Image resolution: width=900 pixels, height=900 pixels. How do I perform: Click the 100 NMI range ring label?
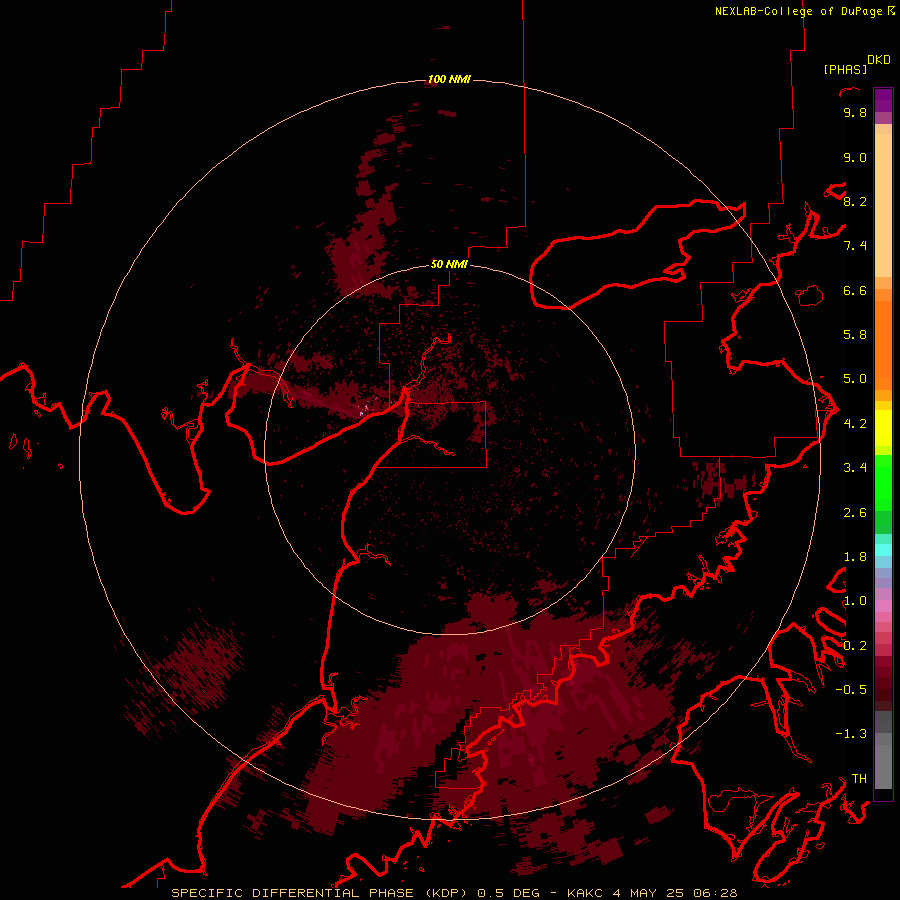click(449, 79)
